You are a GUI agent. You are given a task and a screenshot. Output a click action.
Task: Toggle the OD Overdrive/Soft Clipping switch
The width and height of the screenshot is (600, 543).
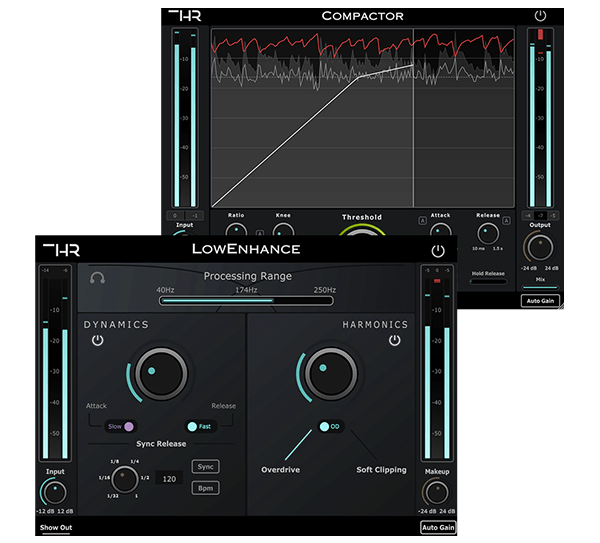pos(329,426)
